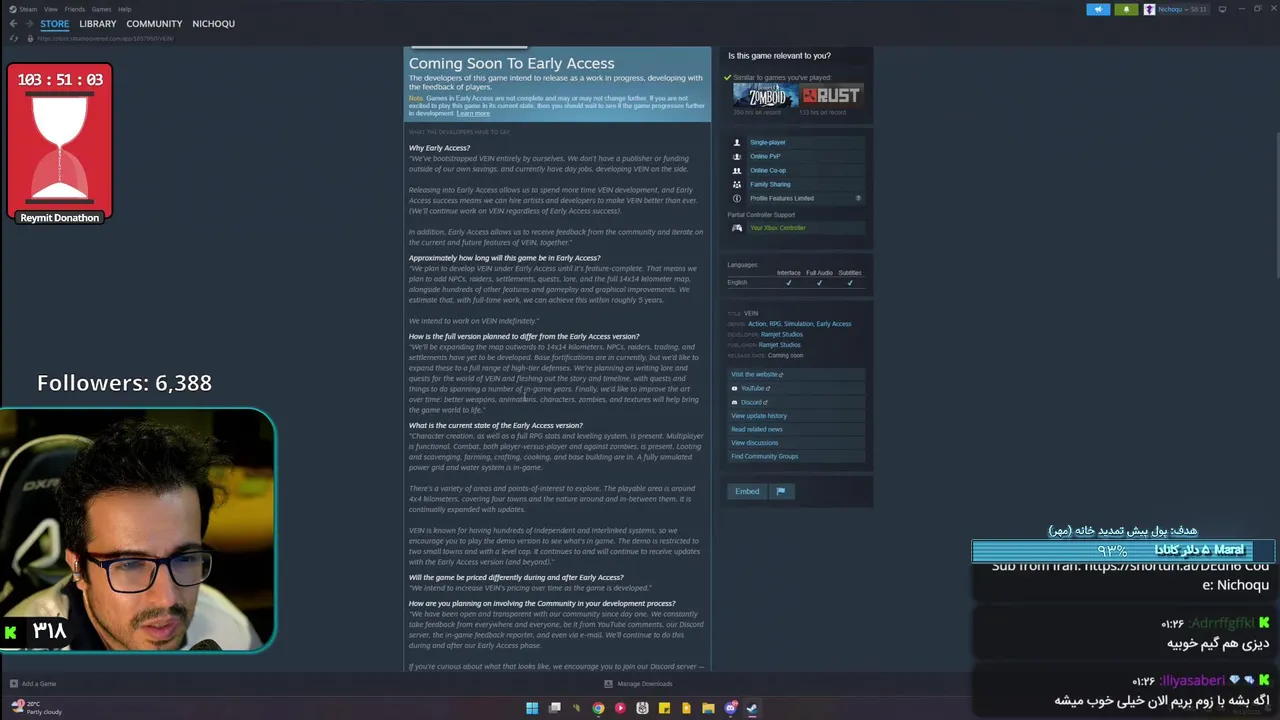
Task: Switch to the LIBRARY tab
Action: click(x=98, y=23)
